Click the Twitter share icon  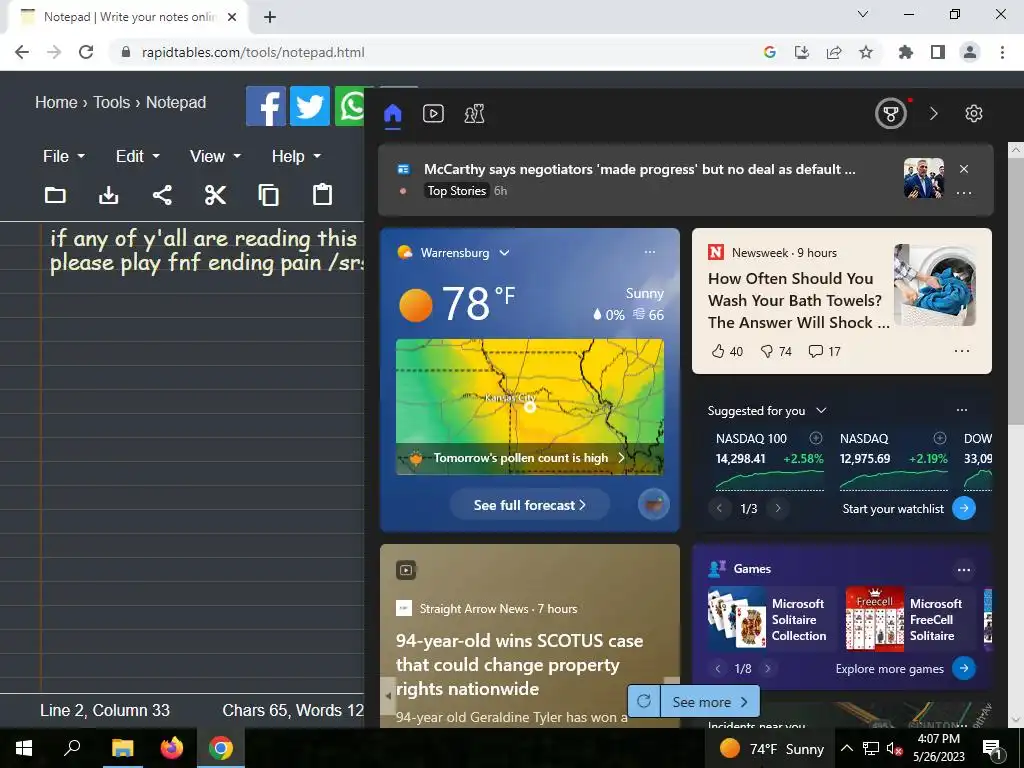[310, 106]
